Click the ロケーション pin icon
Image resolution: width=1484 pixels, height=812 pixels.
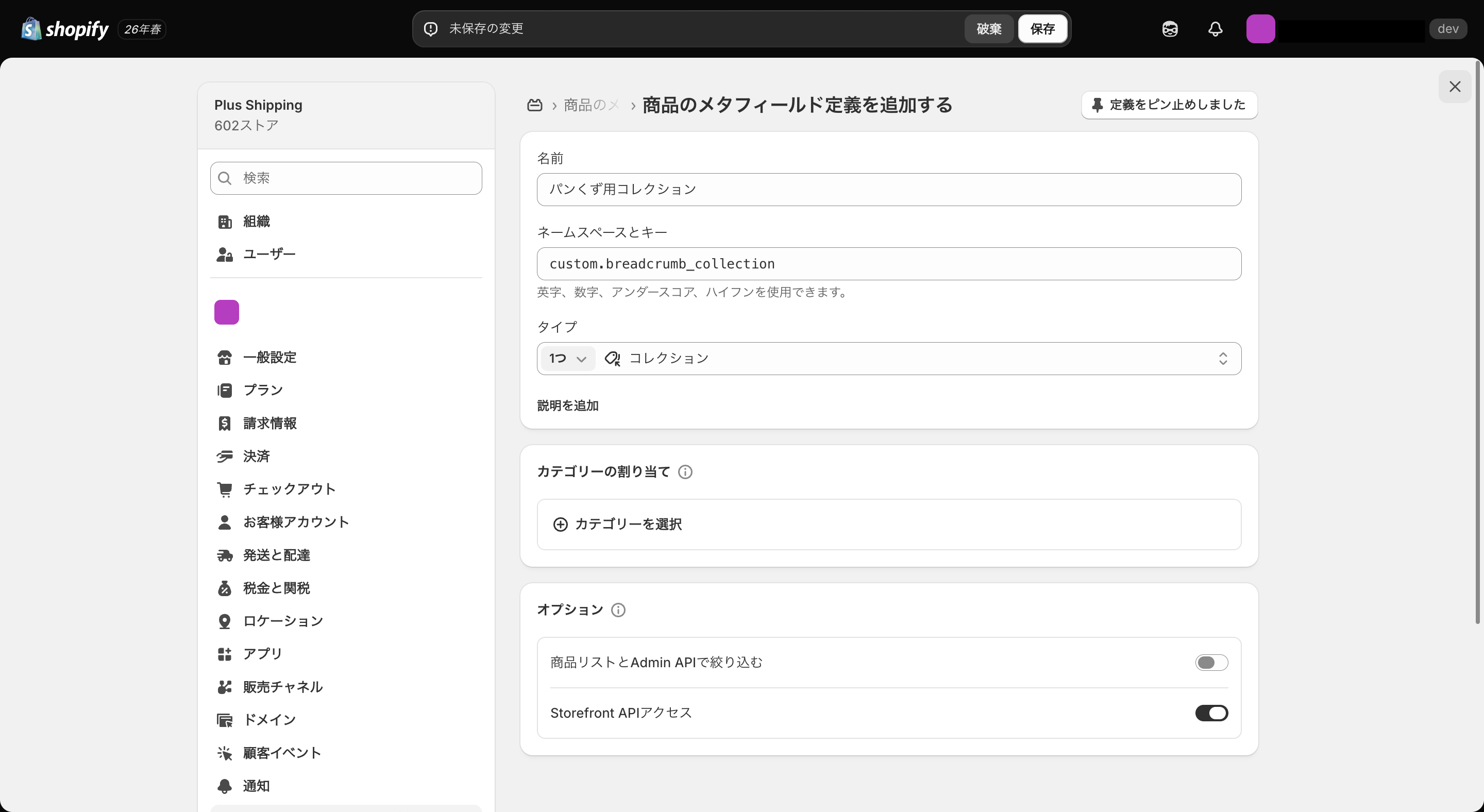point(225,621)
